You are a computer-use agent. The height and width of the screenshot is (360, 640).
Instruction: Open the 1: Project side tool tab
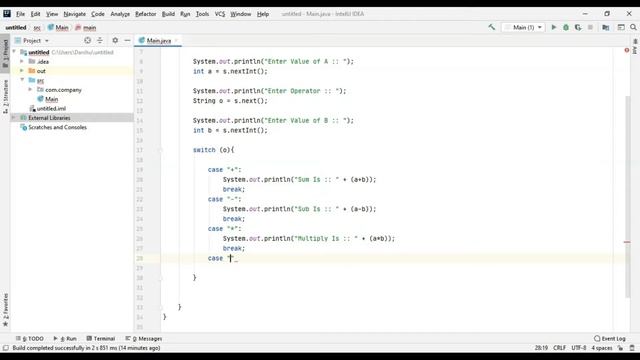[5, 53]
